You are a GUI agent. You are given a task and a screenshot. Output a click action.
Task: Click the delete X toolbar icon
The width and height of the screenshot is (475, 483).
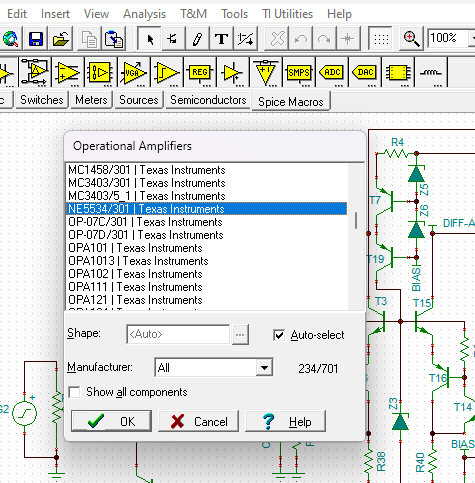point(277,39)
